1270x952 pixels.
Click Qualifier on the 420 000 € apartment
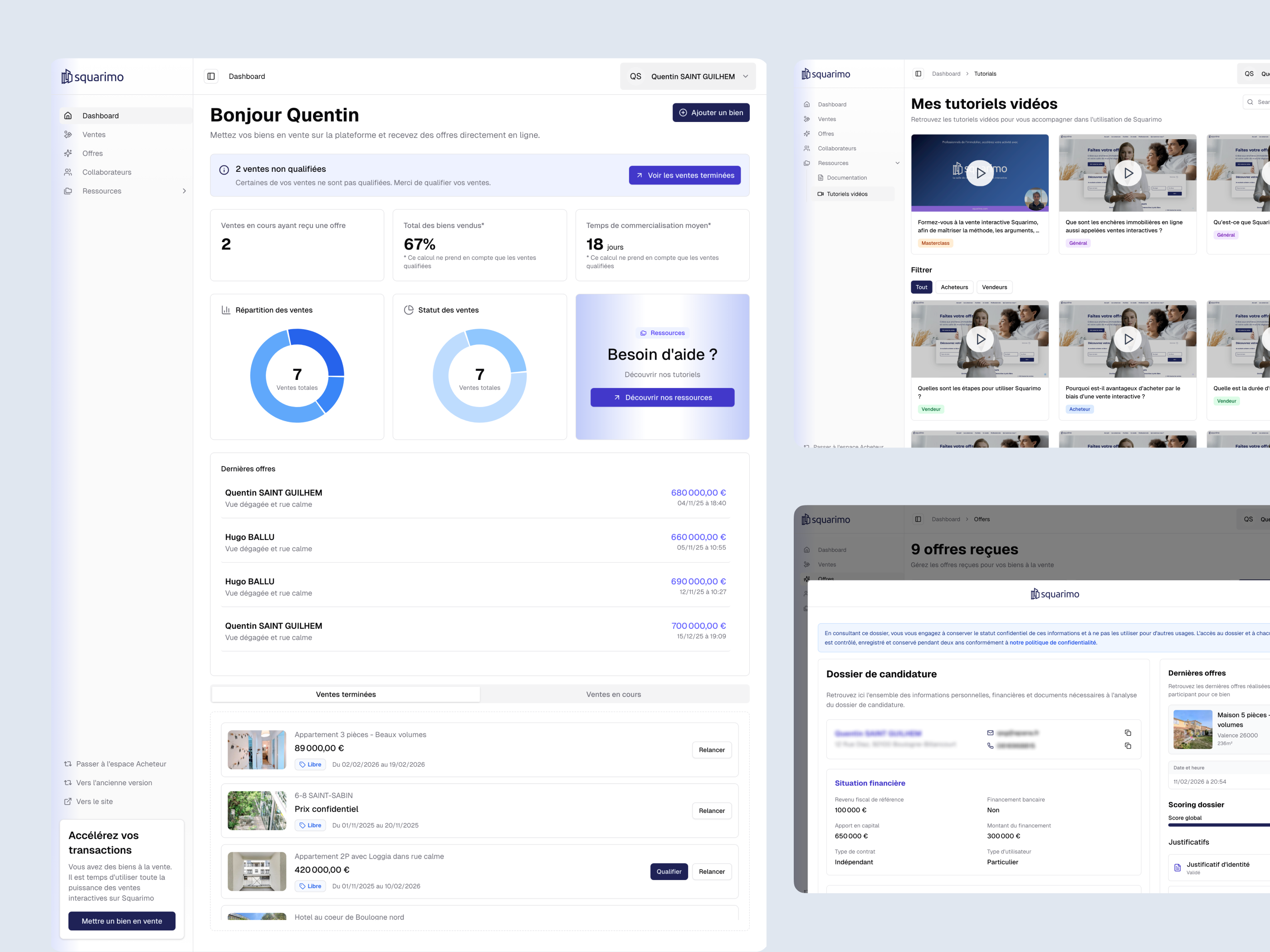click(668, 871)
